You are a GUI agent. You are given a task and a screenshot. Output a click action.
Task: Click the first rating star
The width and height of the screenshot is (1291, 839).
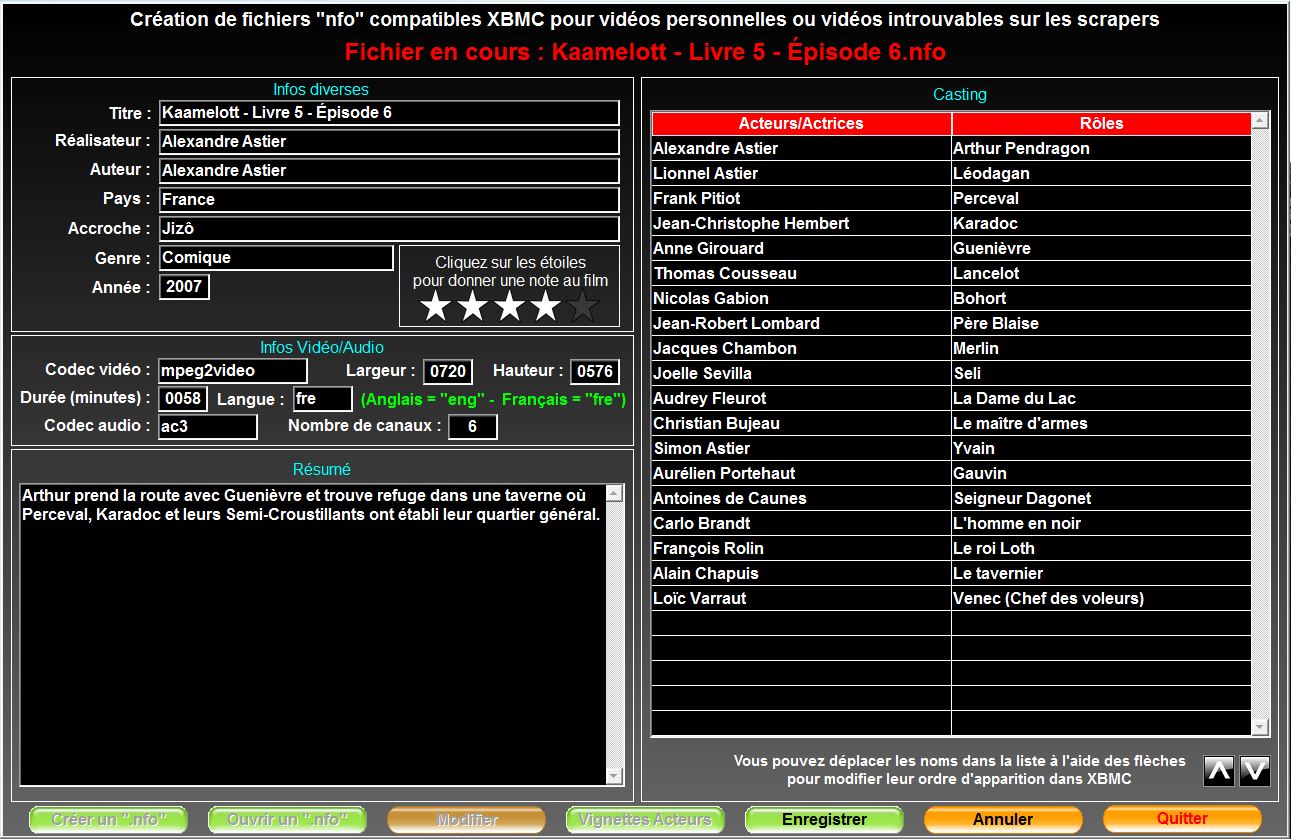[x=435, y=307]
